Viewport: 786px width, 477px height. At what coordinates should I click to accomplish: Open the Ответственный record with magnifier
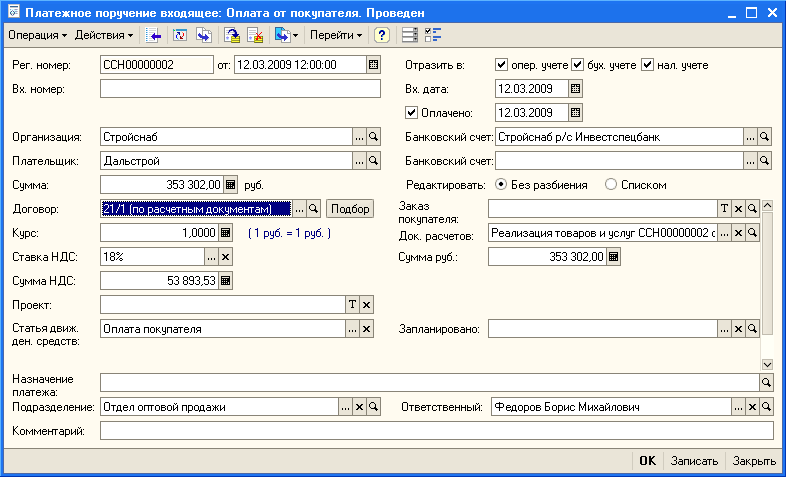point(766,407)
